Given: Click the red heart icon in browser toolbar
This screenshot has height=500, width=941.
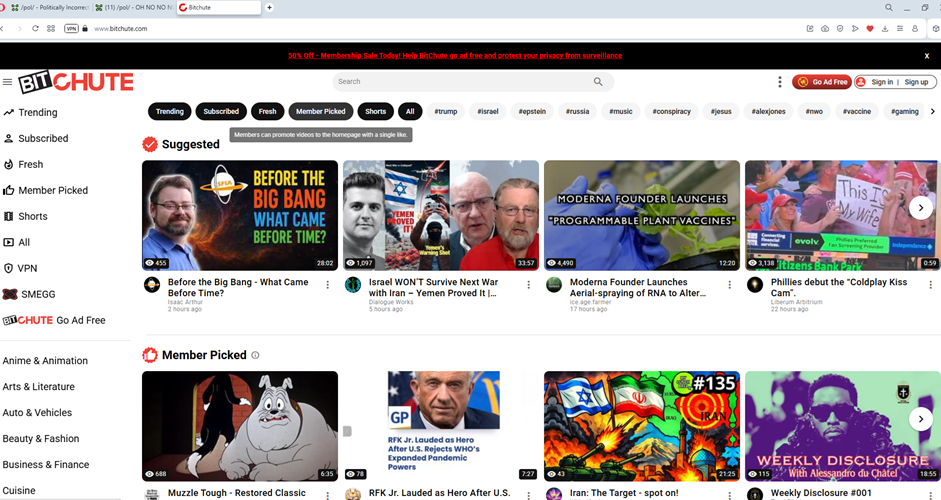Looking at the screenshot, I should point(870,28).
